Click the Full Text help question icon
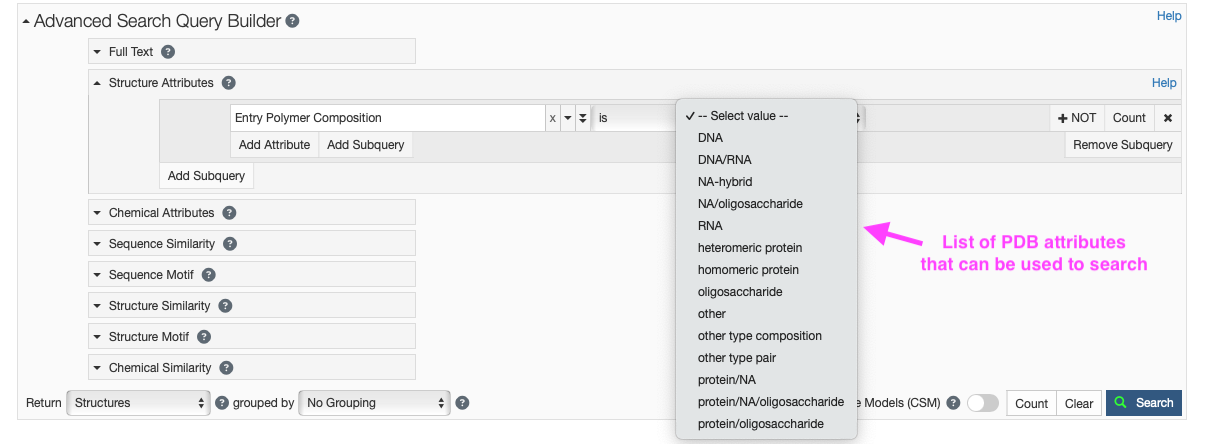This screenshot has width=1213, height=444. click(168, 52)
